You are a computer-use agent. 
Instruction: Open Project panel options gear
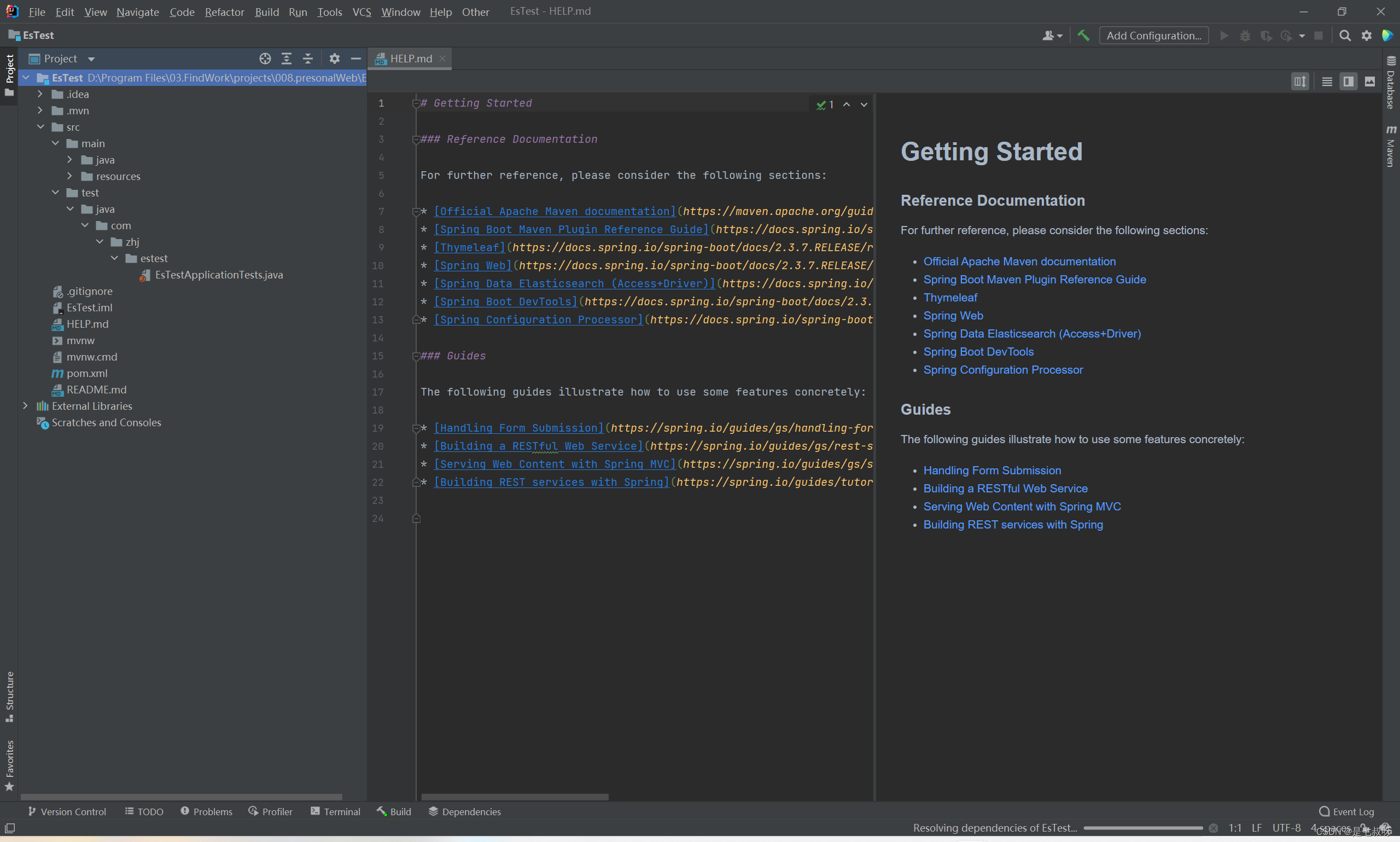click(x=335, y=59)
